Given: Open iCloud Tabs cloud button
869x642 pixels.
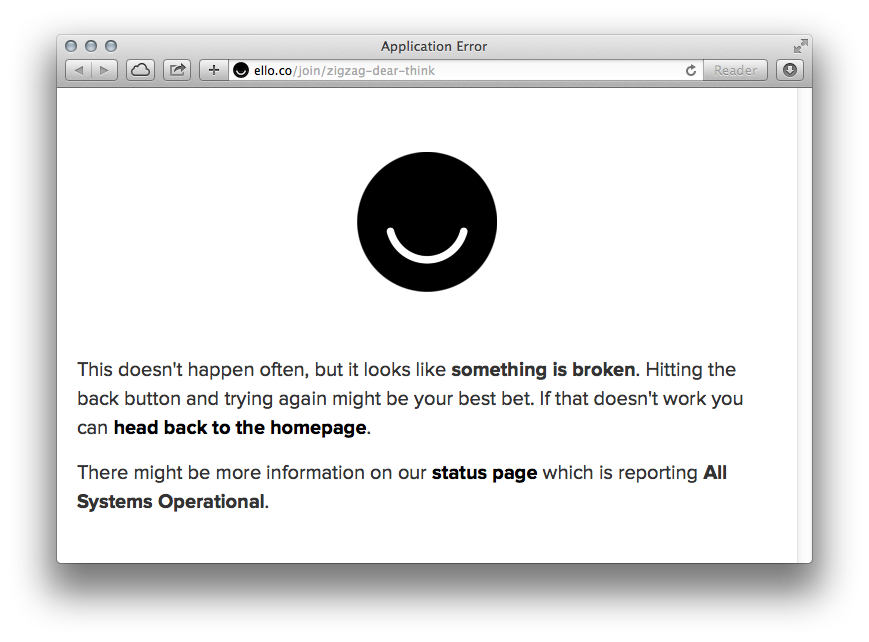Looking at the screenshot, I should pyautogui.click(x=140, y=70).
